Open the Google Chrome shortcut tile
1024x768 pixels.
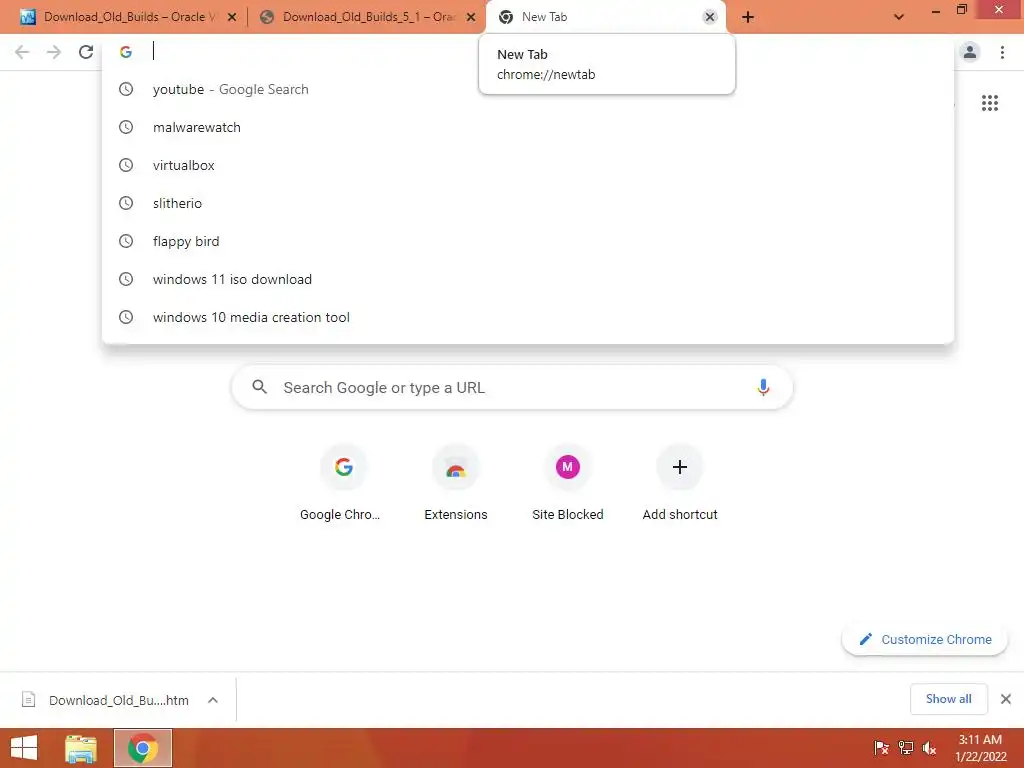[343, 483]
